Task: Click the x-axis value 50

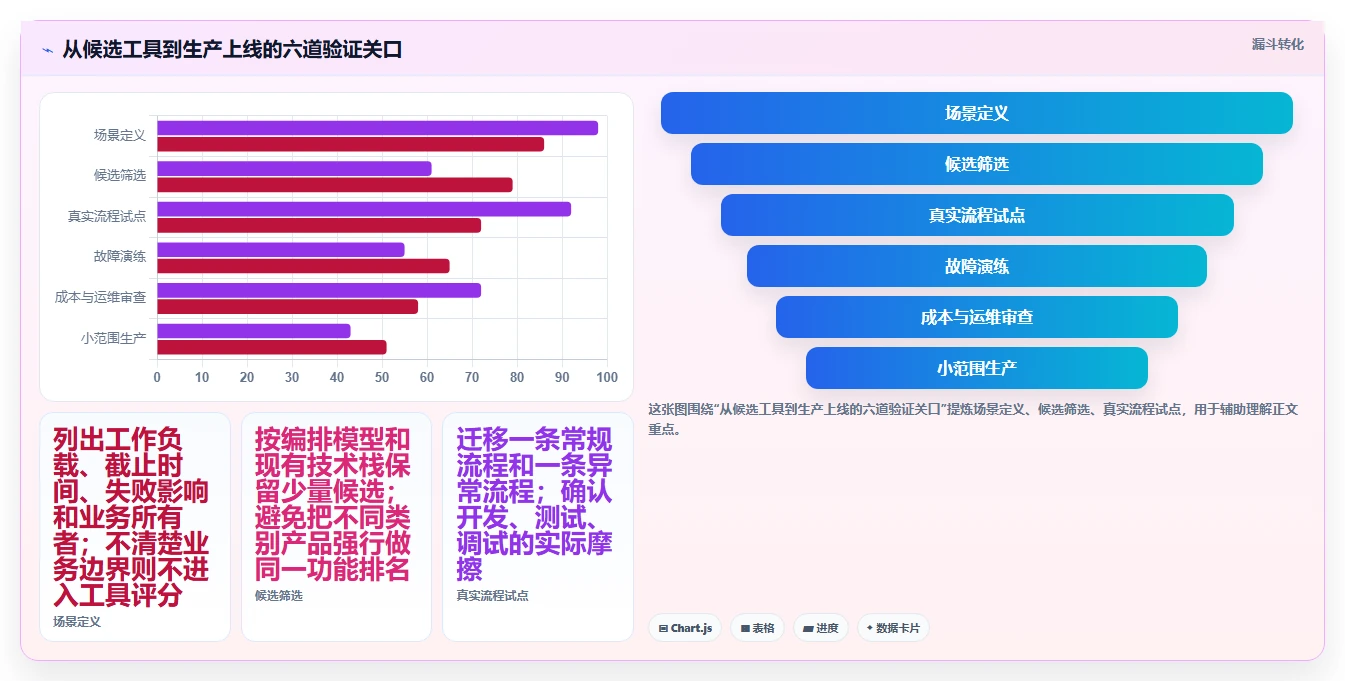Action: [x=382, y=377]
